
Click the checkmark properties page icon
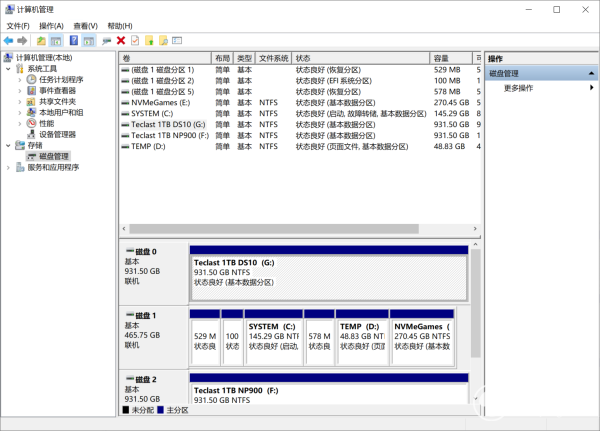[135, 41]
